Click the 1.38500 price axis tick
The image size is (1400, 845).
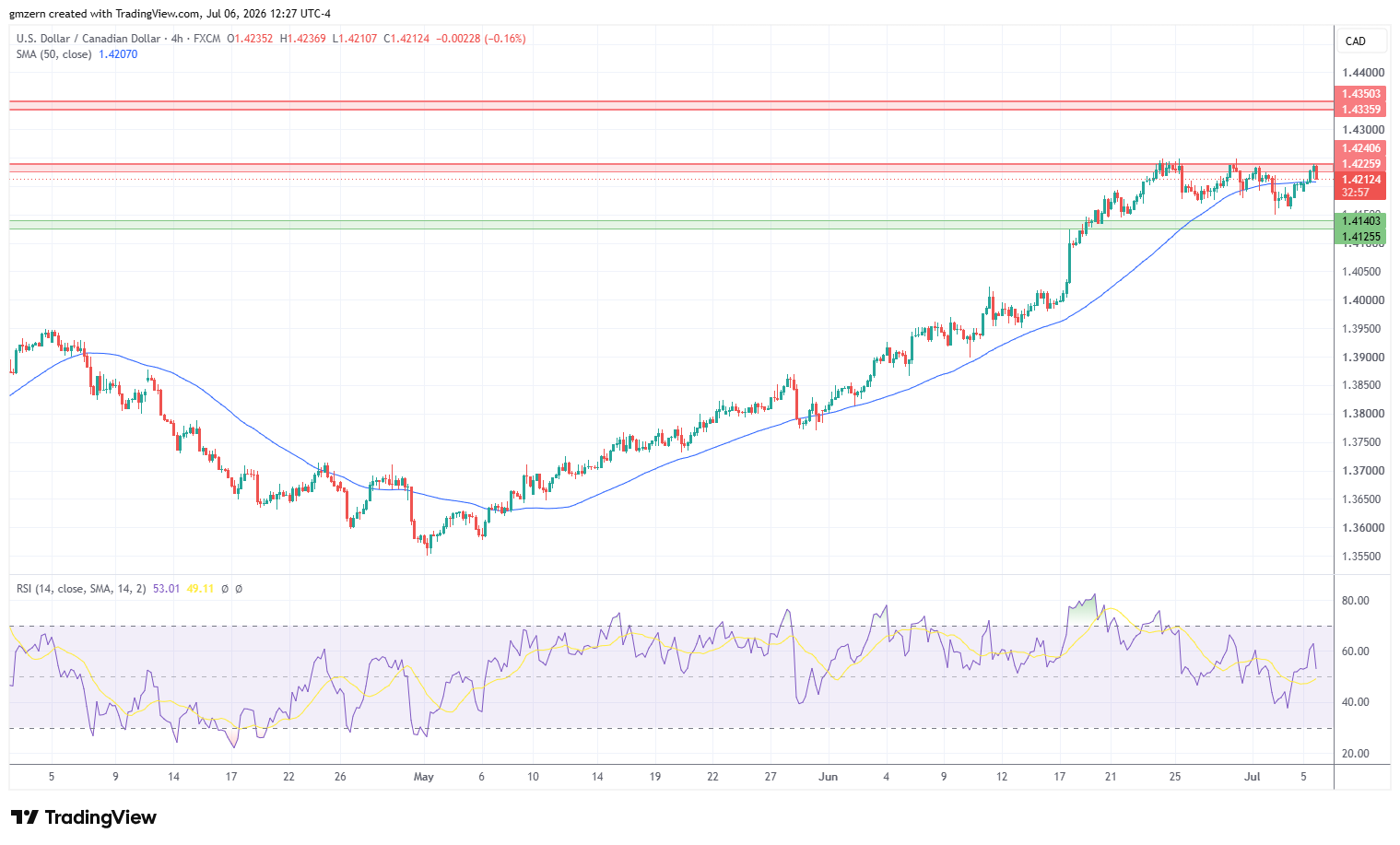point(1362,385)
